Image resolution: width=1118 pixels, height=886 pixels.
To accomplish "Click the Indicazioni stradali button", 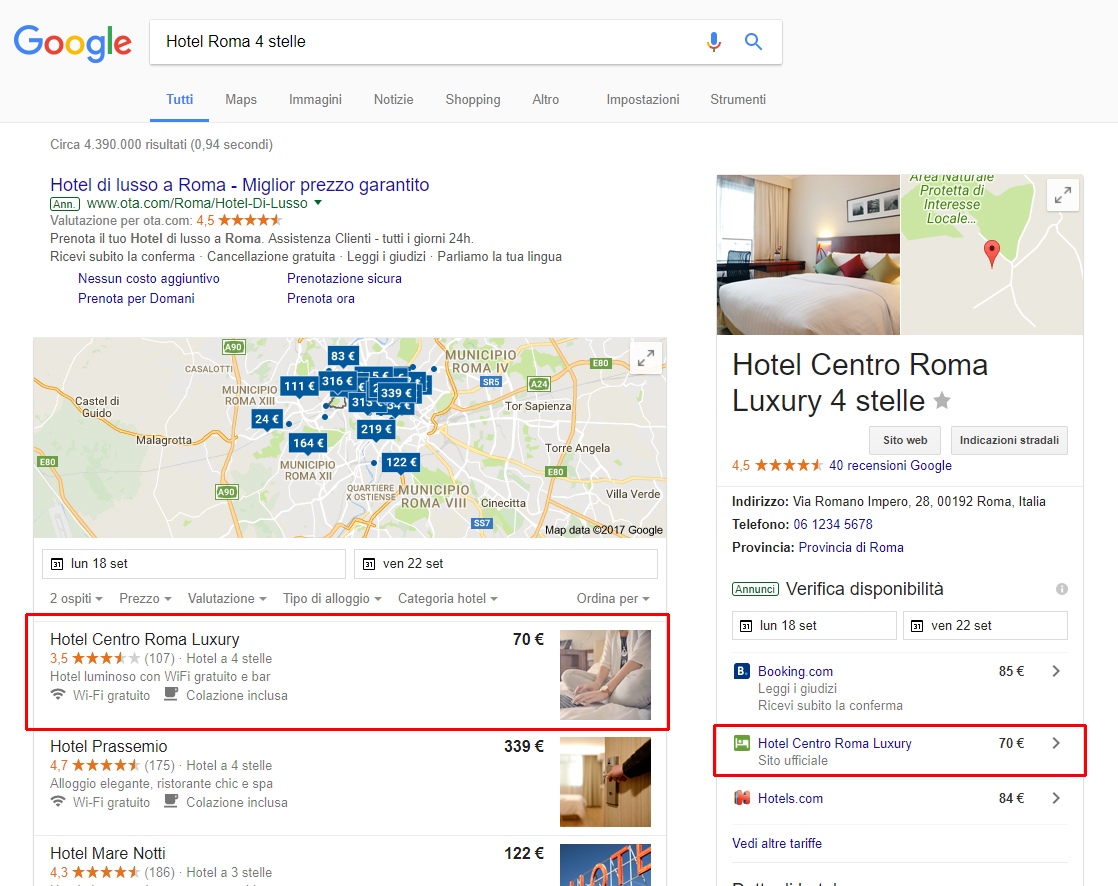I will (x=1009, y=441).
